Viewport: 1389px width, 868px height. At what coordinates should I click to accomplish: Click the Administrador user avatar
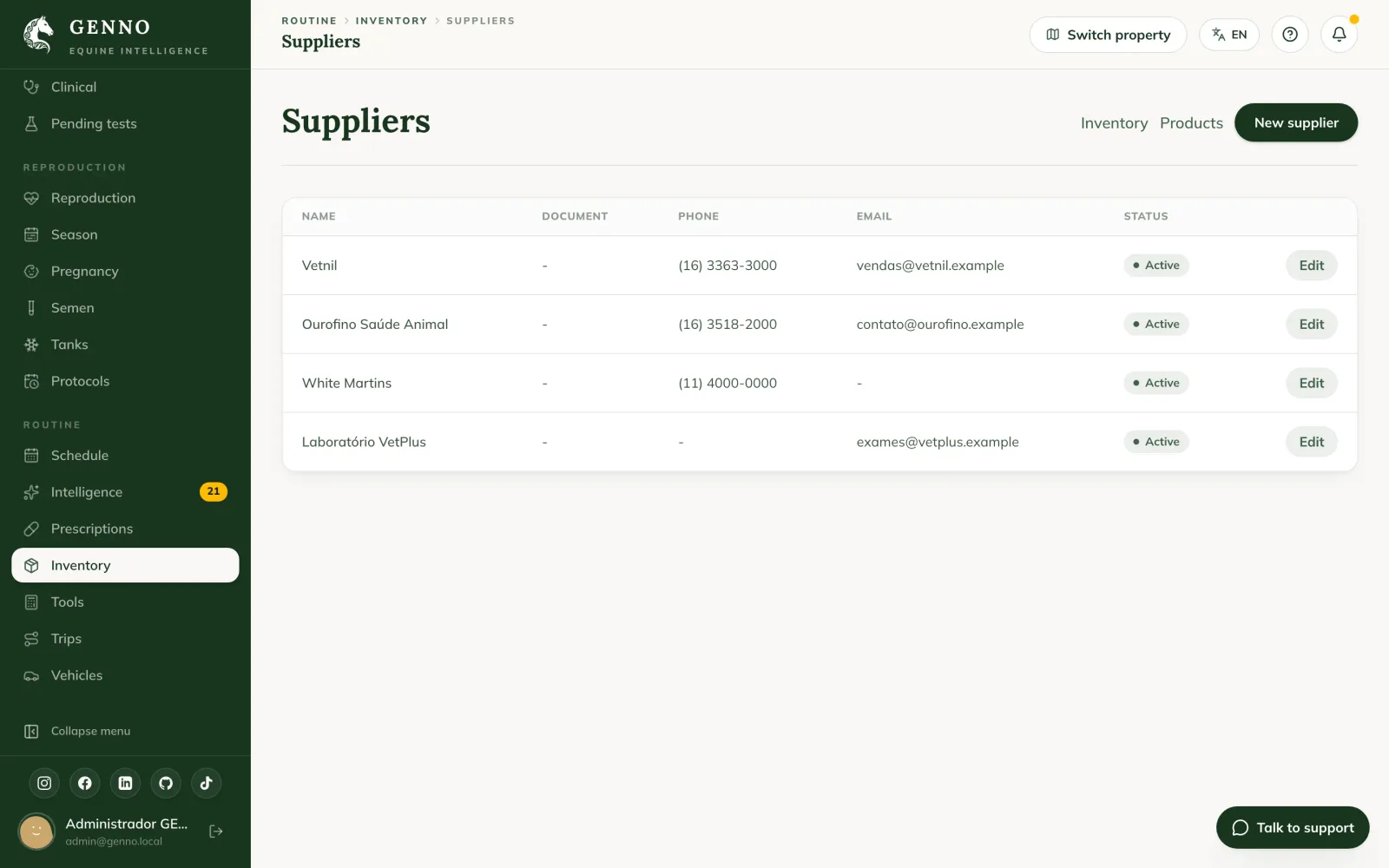pos(36,832)
